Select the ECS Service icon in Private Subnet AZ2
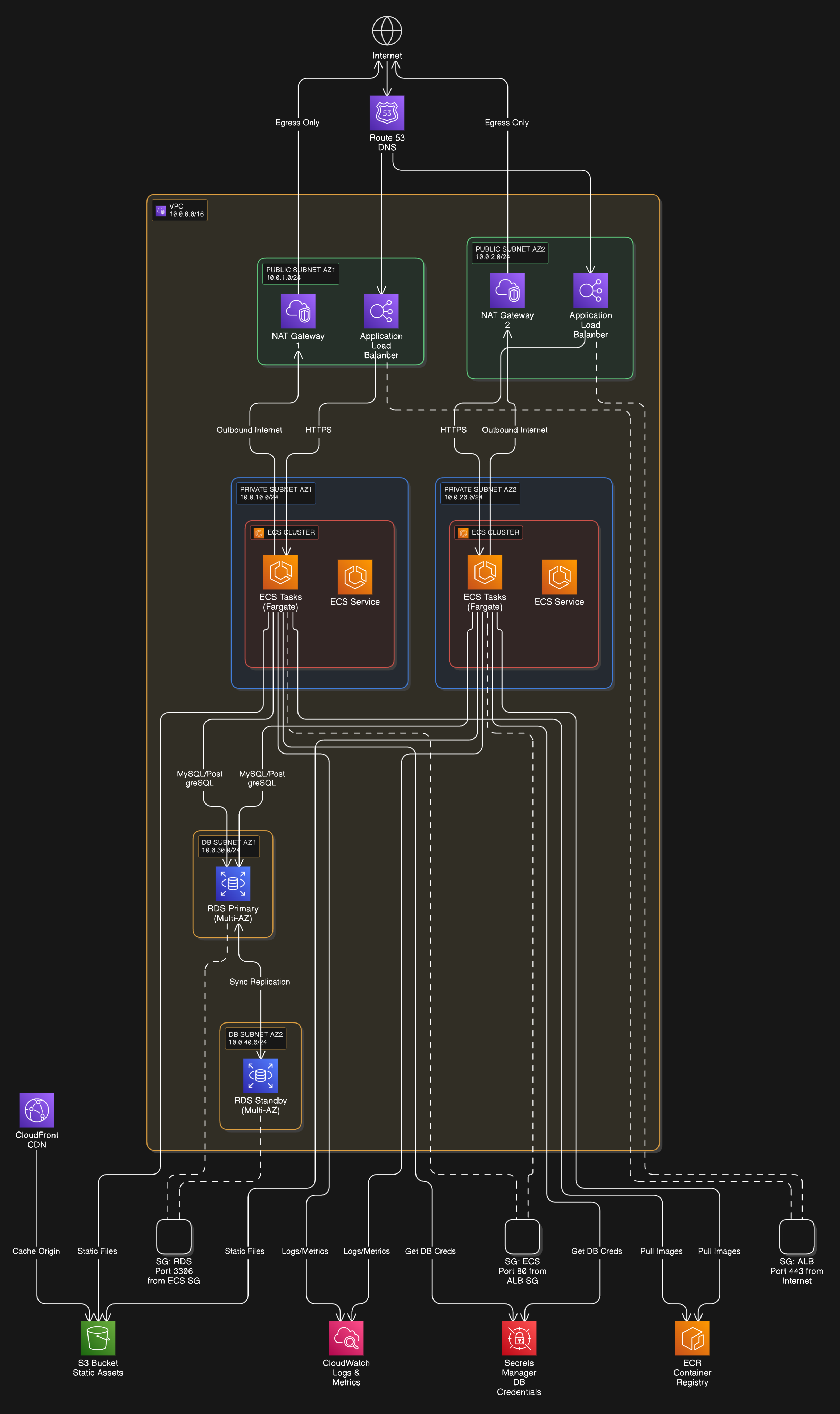This screenshot has width=840, height=1414. [x=559, y=577]
